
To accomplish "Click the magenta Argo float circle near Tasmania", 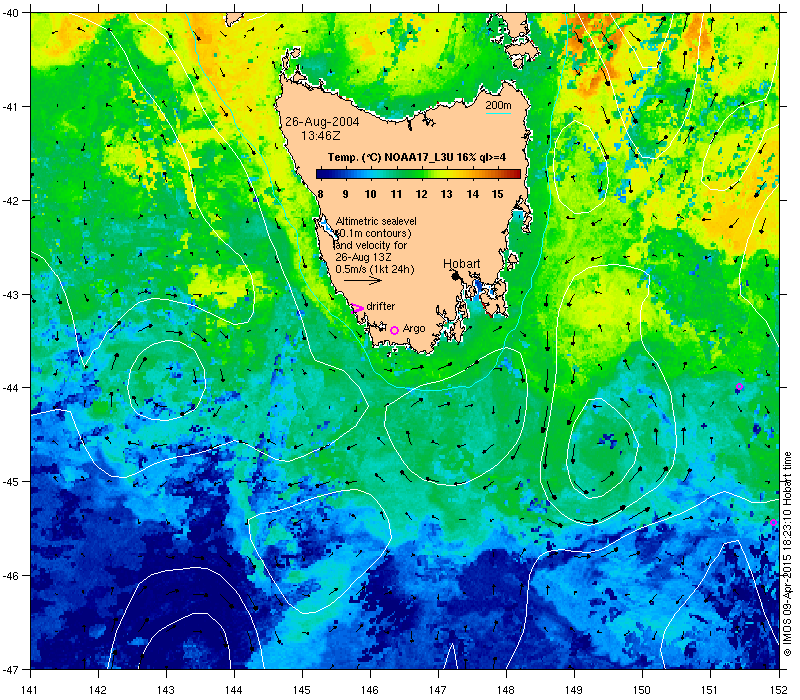I will 394,331.
